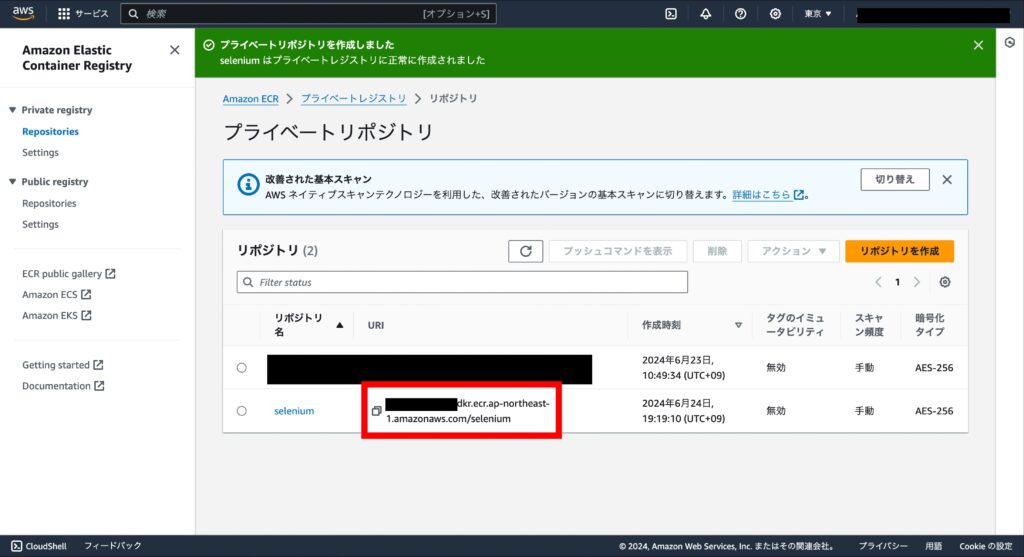Open the 東京 region dropdown
Image resolution: width=1024 pixels, height=557 pixels.
(x=818, y=14)
